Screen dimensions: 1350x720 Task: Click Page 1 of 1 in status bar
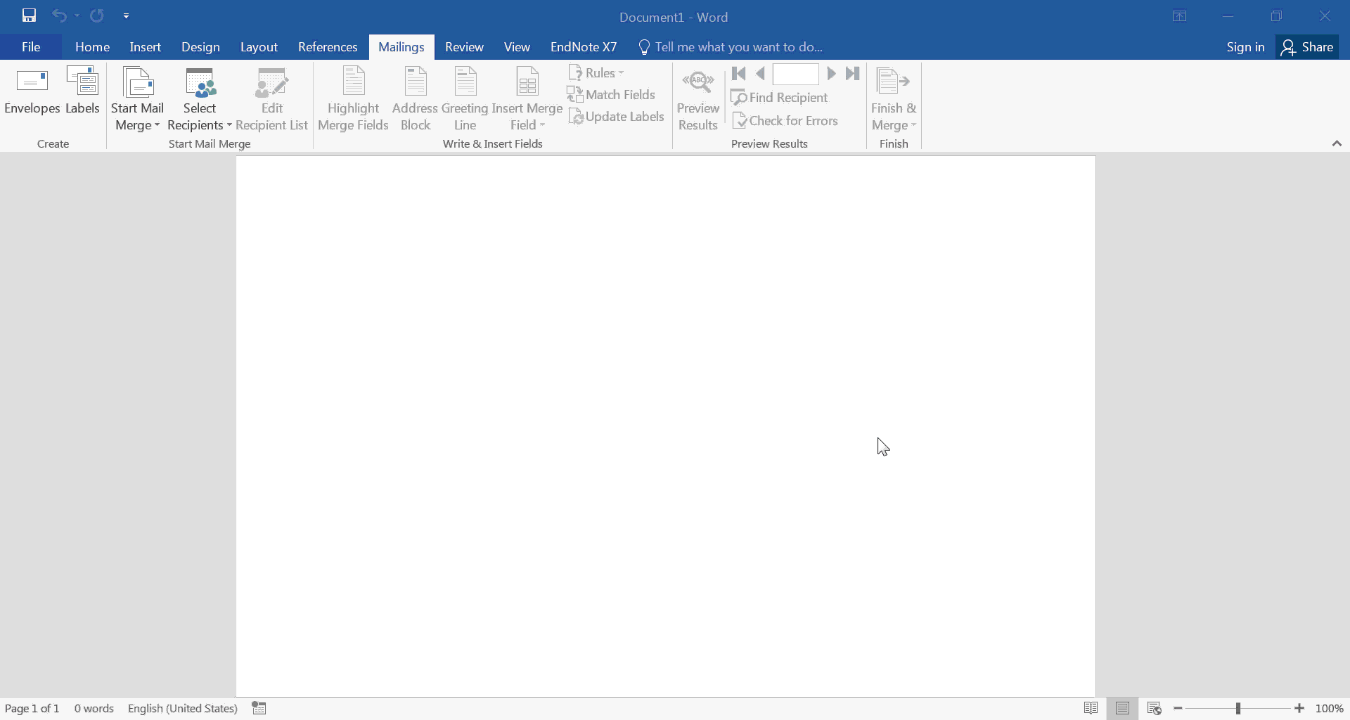click(x=32, y=708)
